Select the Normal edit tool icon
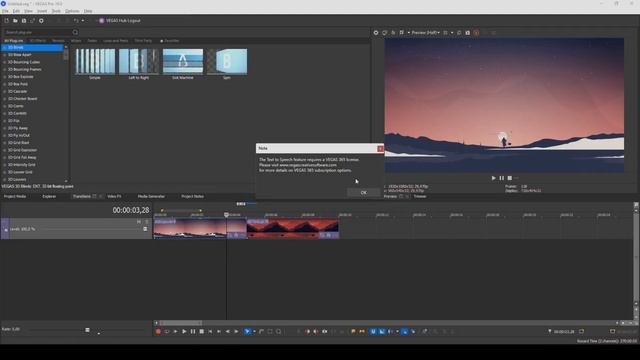 coord(247,331)
